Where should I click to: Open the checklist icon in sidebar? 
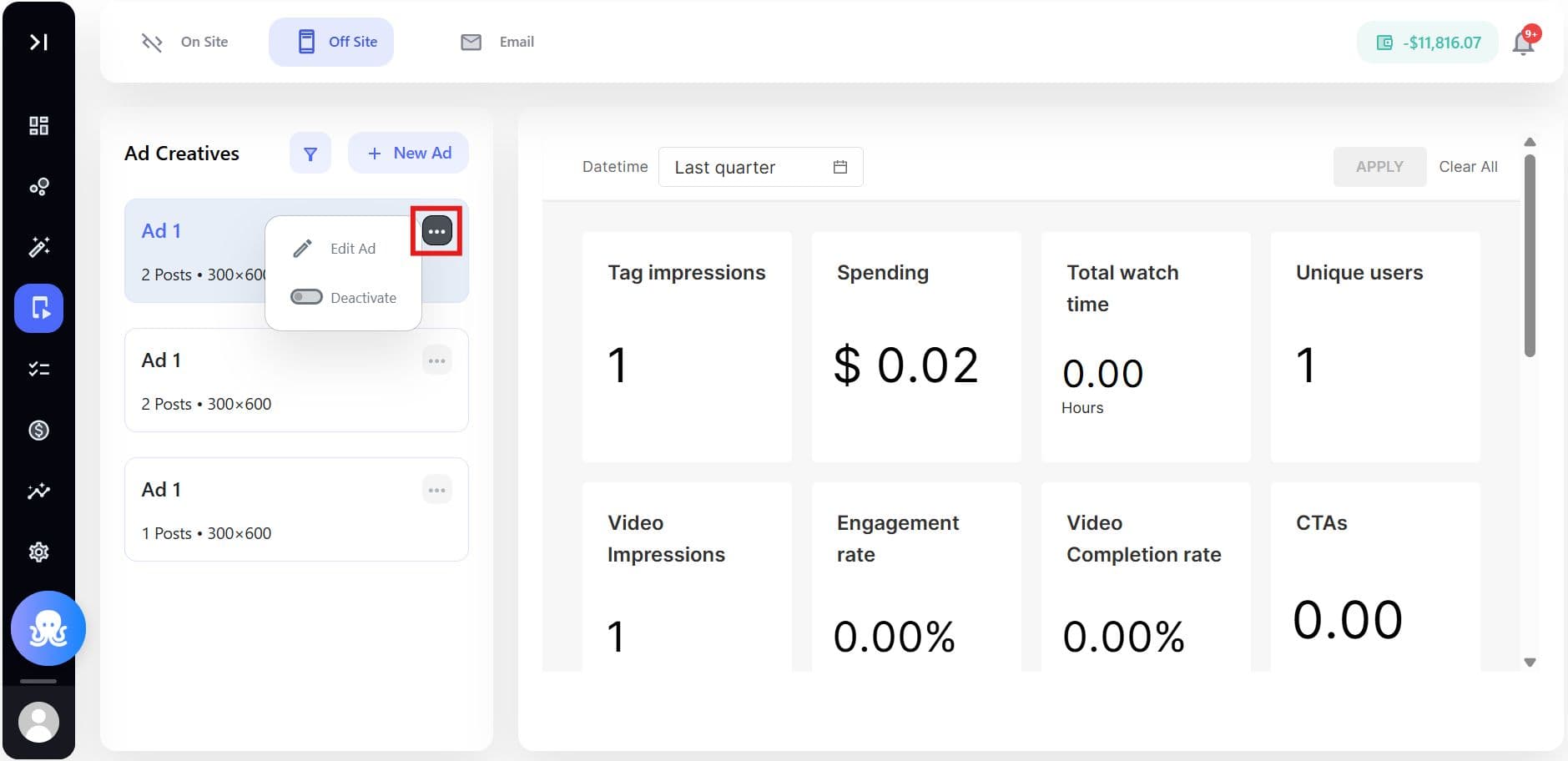pos(38,369)
